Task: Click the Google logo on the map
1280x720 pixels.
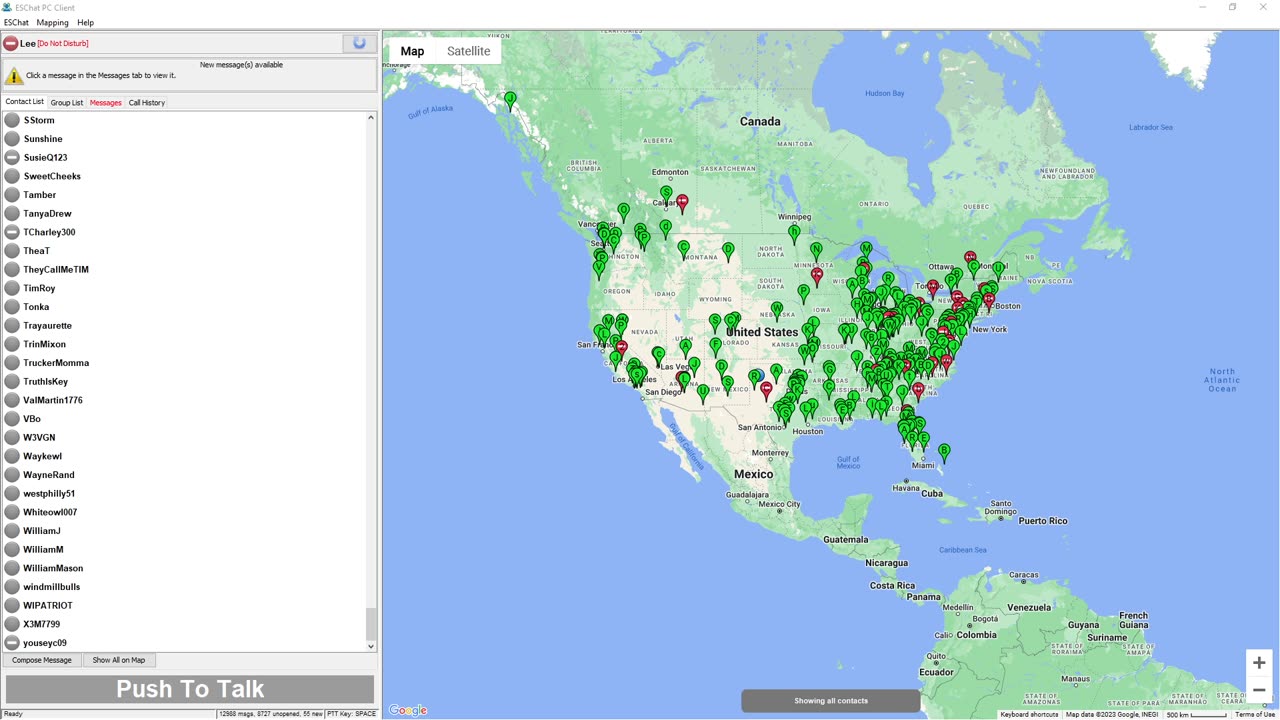Action: pyautogui.click(x=408, y=710)
